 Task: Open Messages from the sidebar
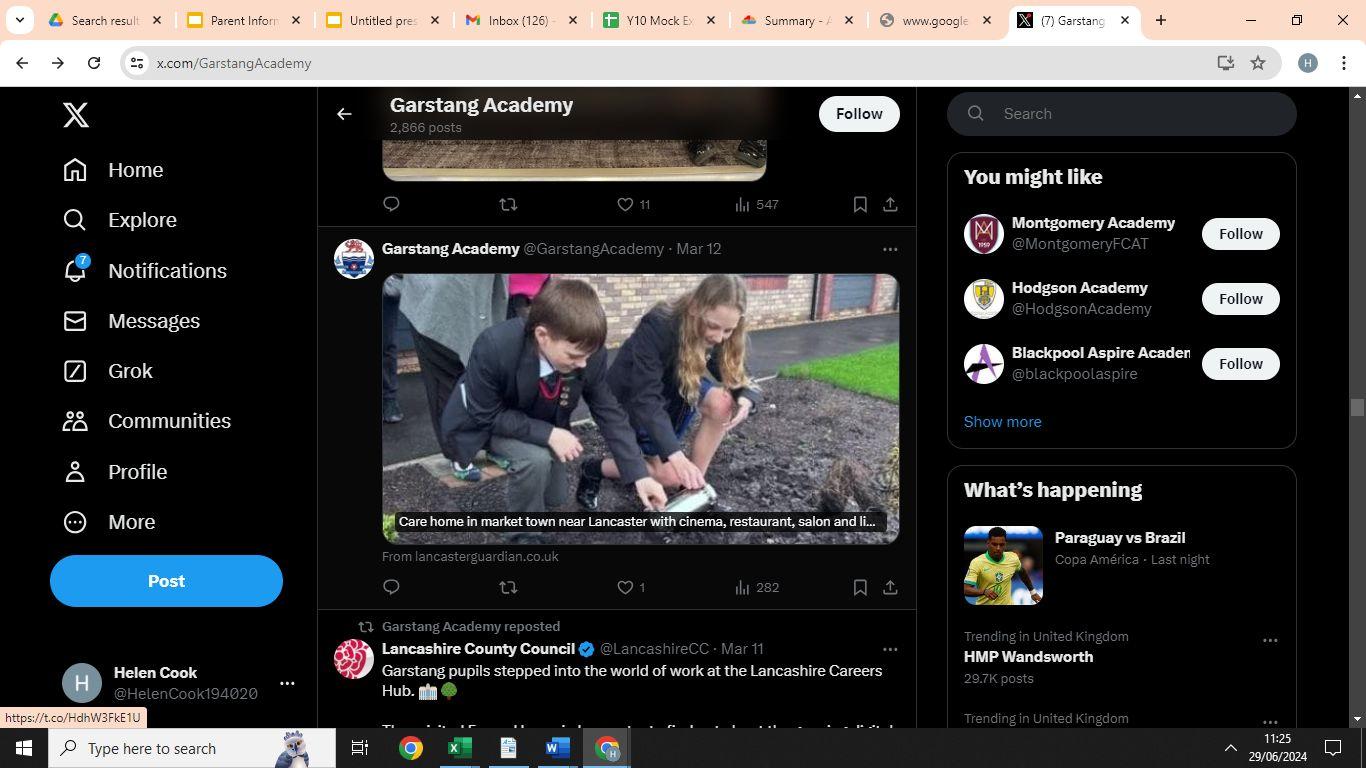(x=131, y=321)
